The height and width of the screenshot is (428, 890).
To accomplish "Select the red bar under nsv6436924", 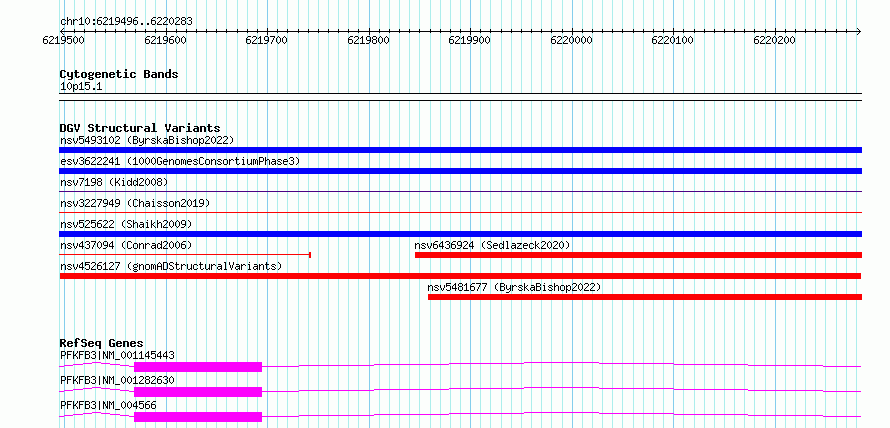I will coord(639,255).
